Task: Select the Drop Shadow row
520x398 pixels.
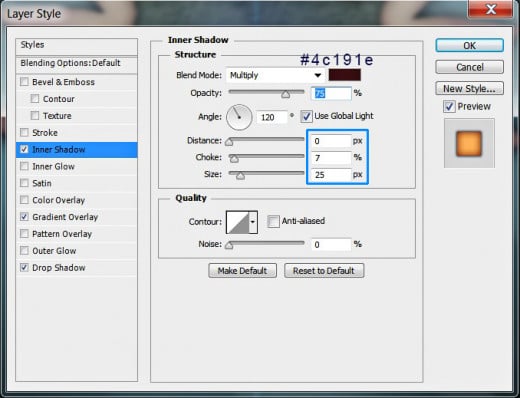Action: [x=76, y=268]
